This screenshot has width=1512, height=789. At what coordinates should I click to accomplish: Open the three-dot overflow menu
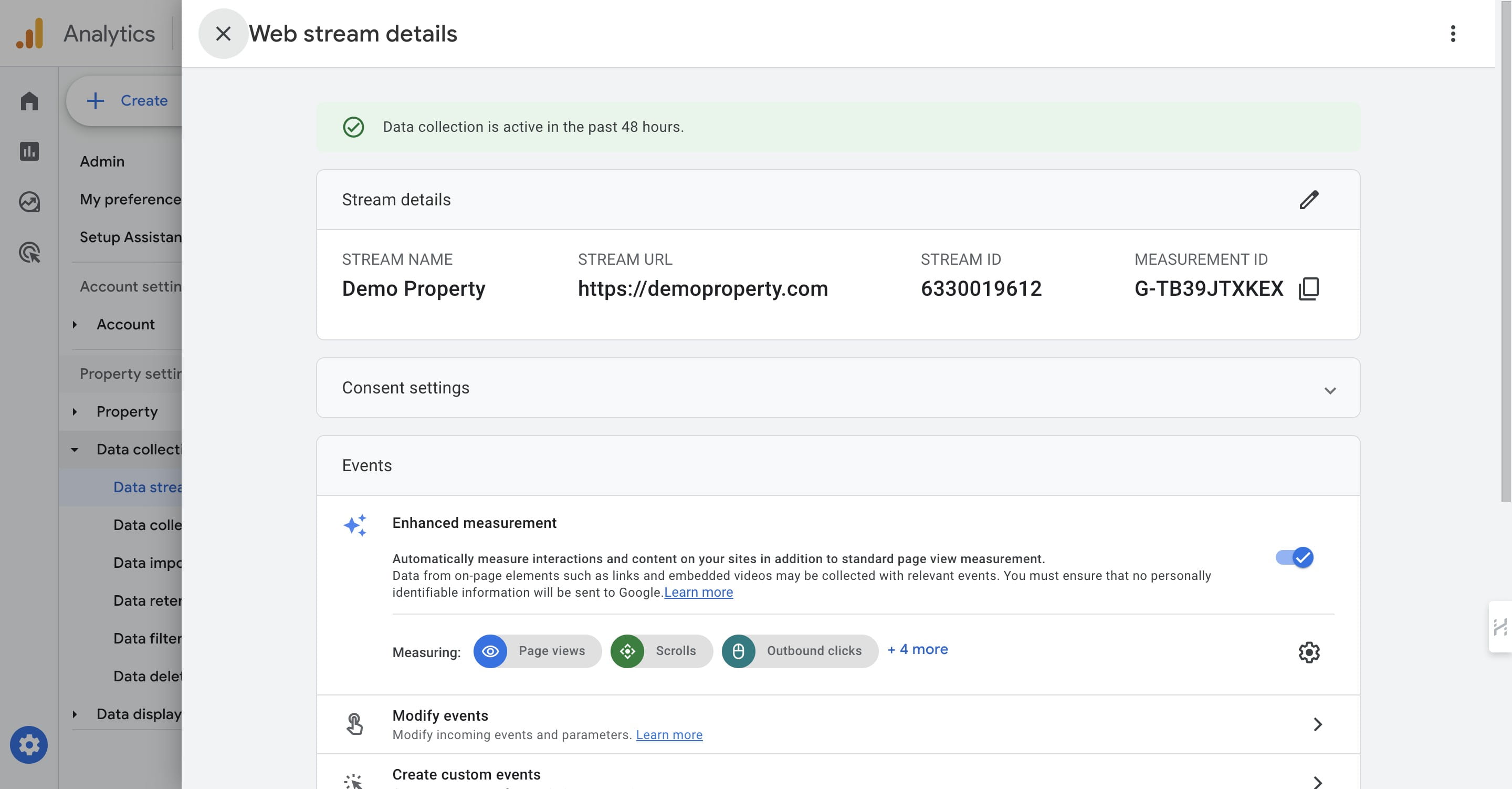pos(1453,34)
